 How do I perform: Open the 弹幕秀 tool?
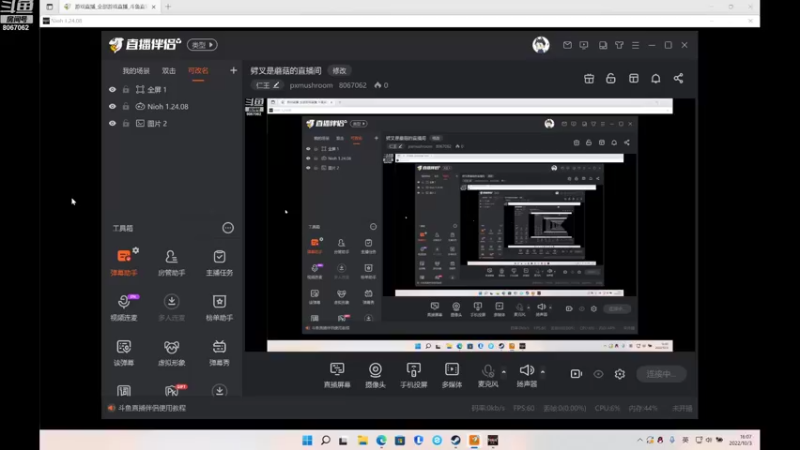pos(219,353)
